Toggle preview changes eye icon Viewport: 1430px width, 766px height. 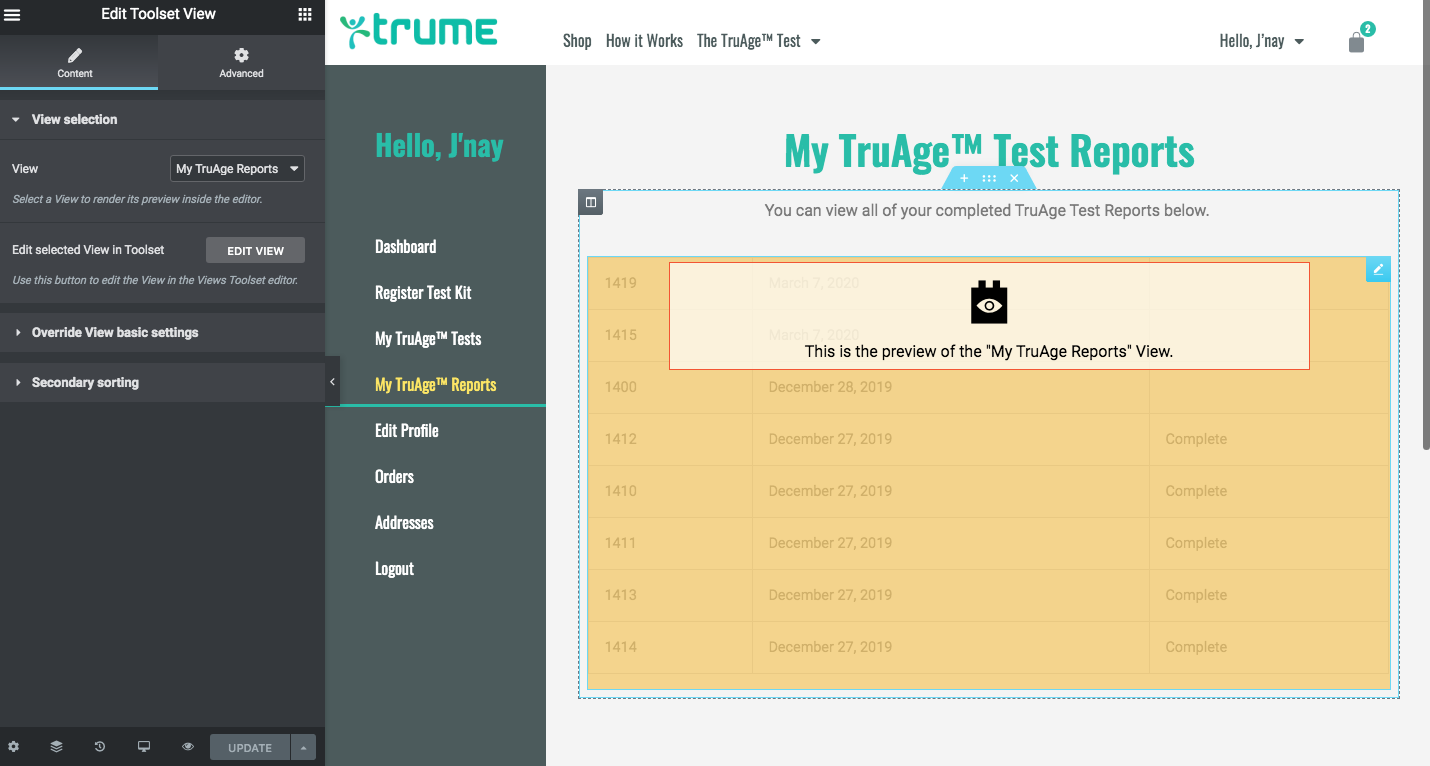(x=188, y=747)
